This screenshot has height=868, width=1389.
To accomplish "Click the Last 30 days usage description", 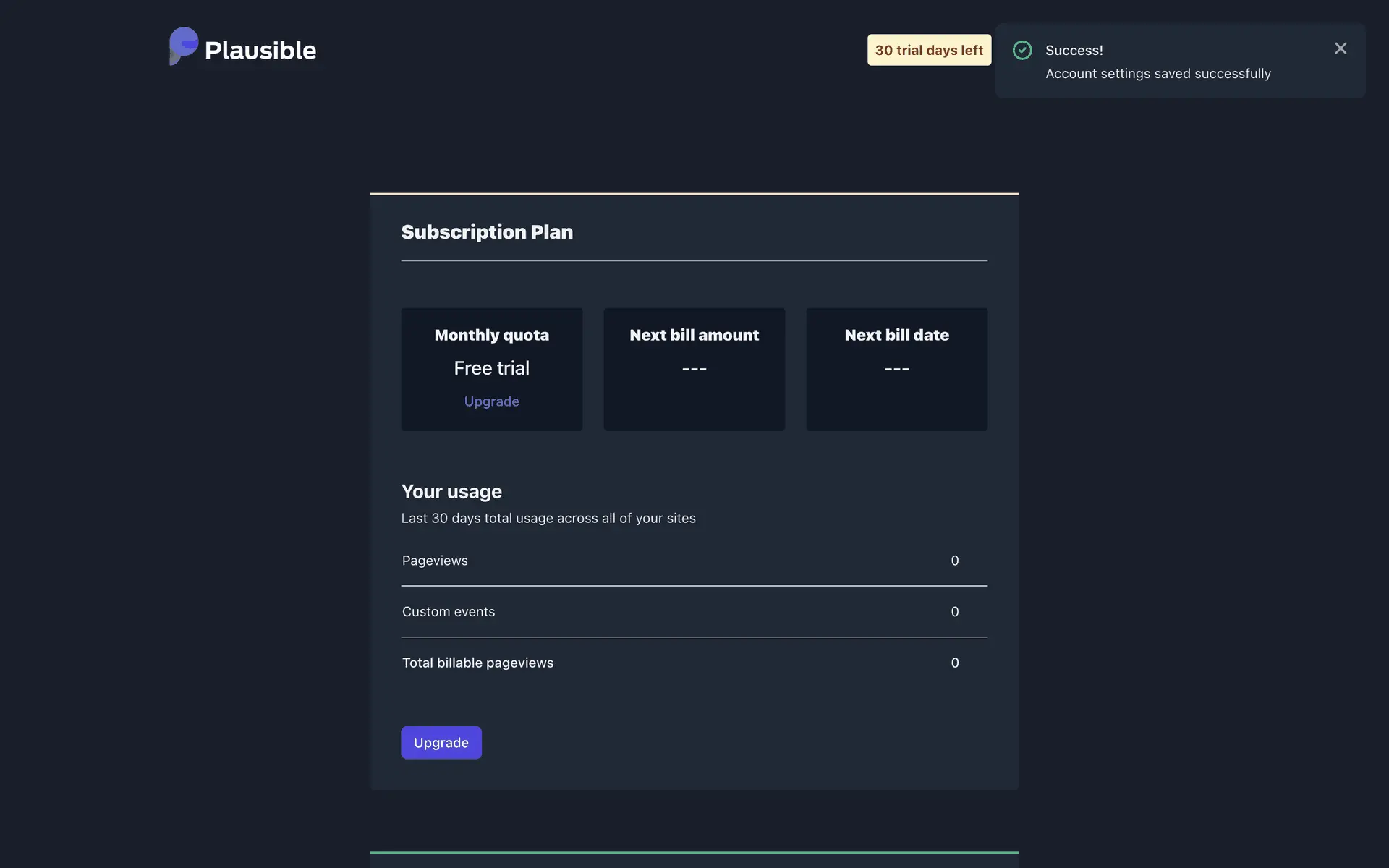I will [548, 518].
